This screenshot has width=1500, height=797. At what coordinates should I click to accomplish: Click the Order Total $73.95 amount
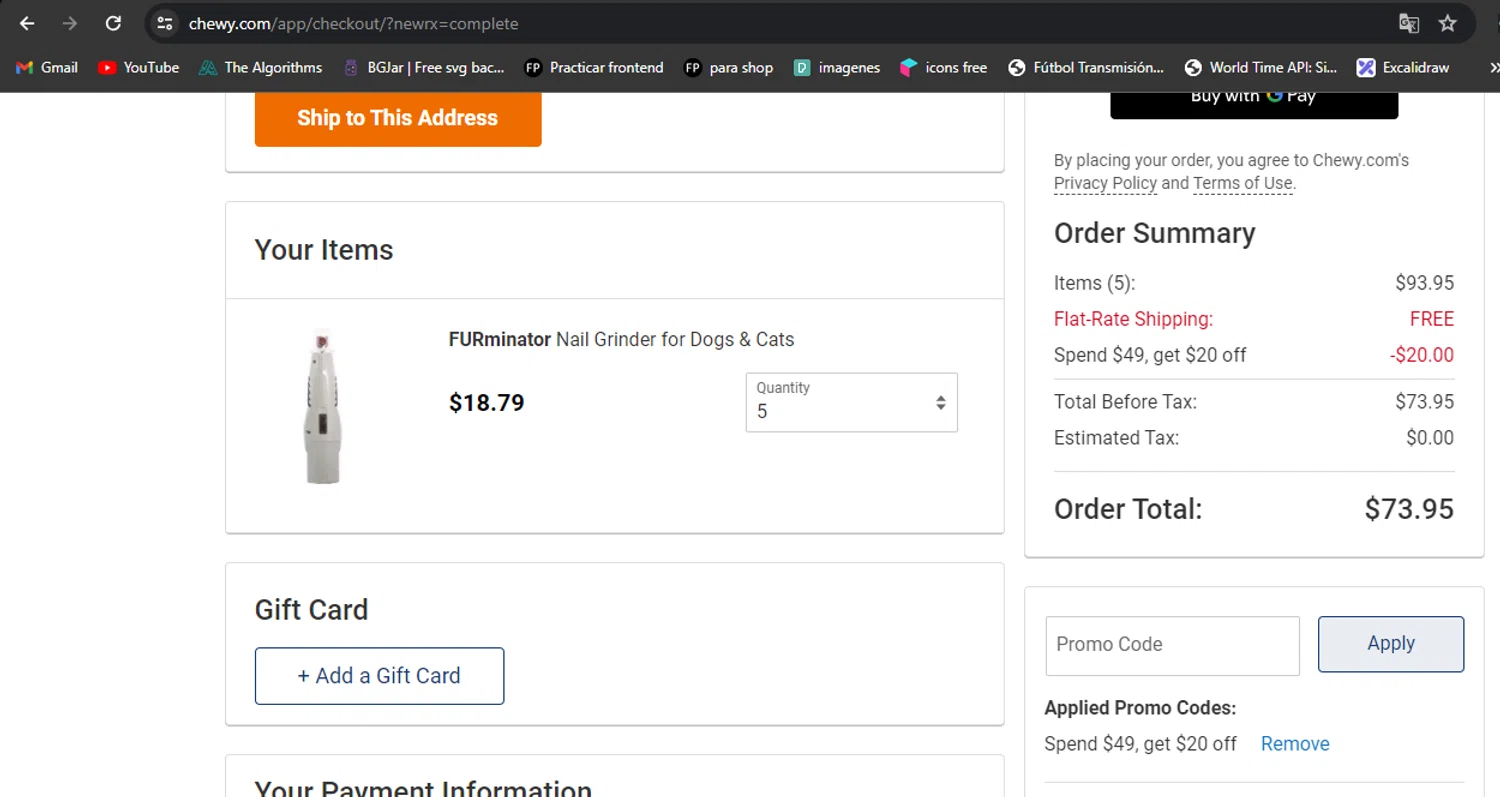1409,509
